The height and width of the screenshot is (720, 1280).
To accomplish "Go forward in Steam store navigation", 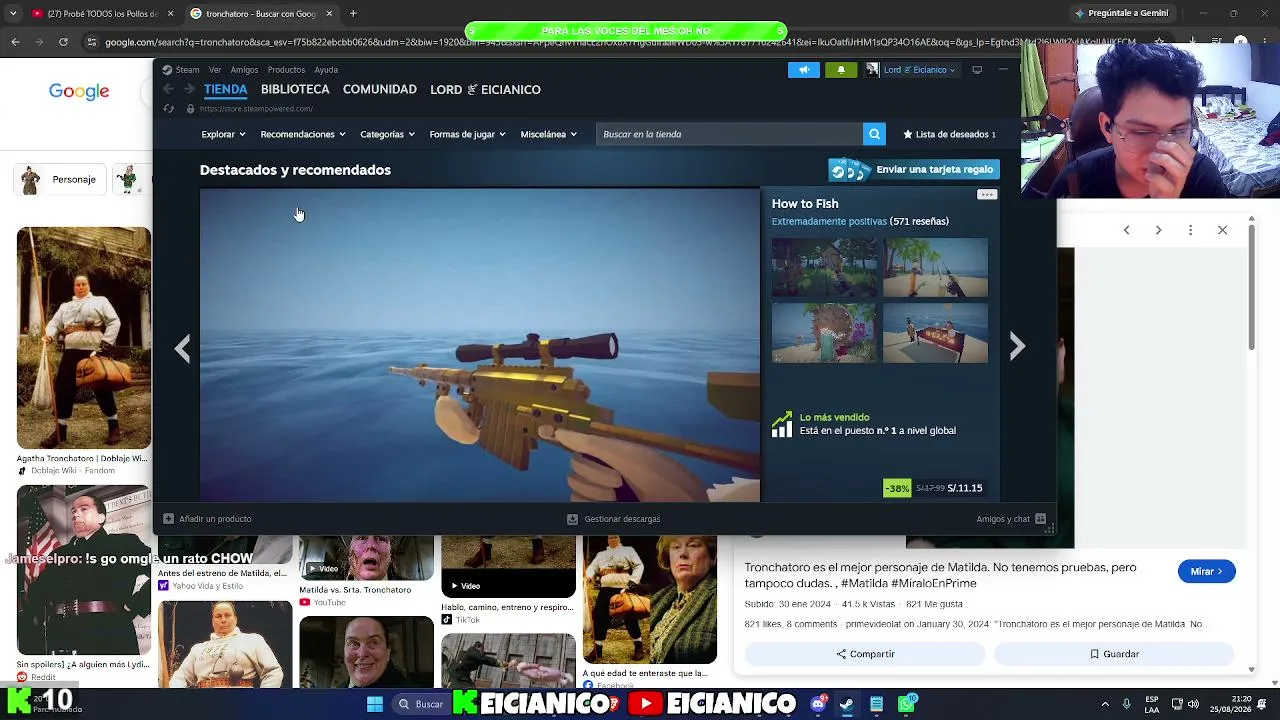I will [x=188, y=90].
